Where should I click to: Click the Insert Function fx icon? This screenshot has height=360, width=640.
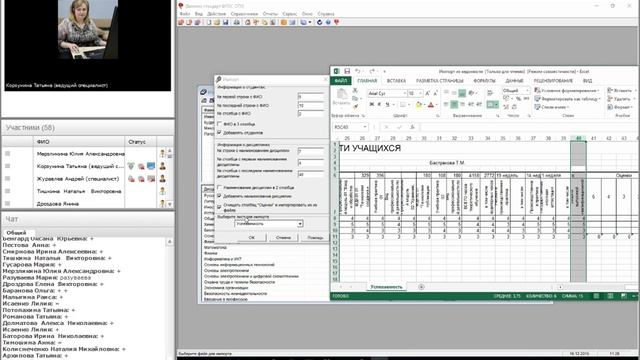[412, 127]
